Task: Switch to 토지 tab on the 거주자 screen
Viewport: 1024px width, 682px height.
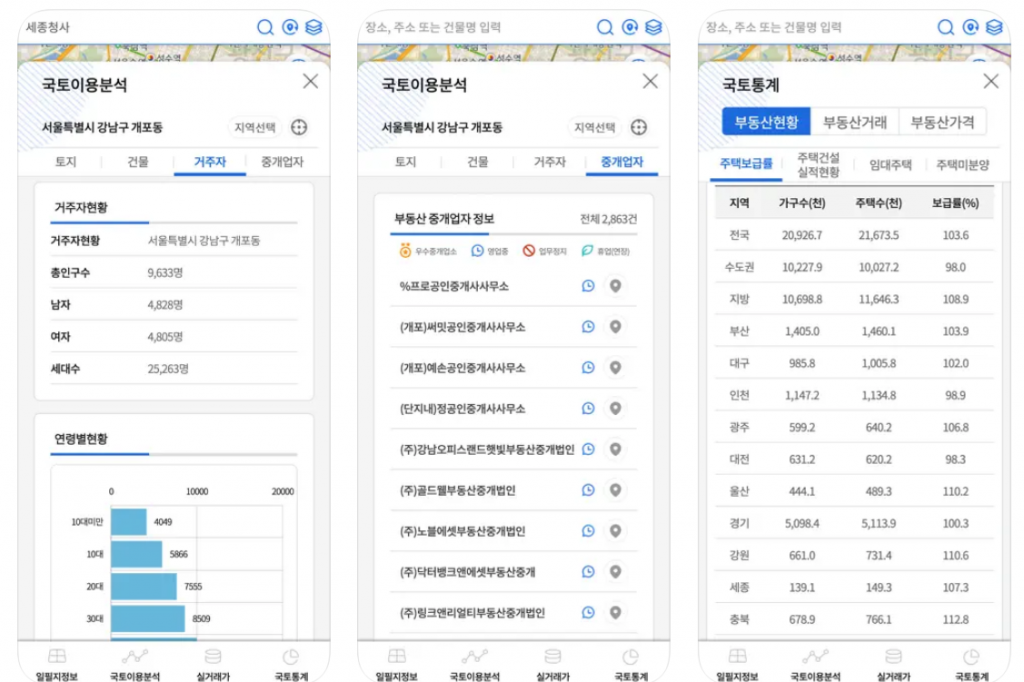Action: click(66, 161)
